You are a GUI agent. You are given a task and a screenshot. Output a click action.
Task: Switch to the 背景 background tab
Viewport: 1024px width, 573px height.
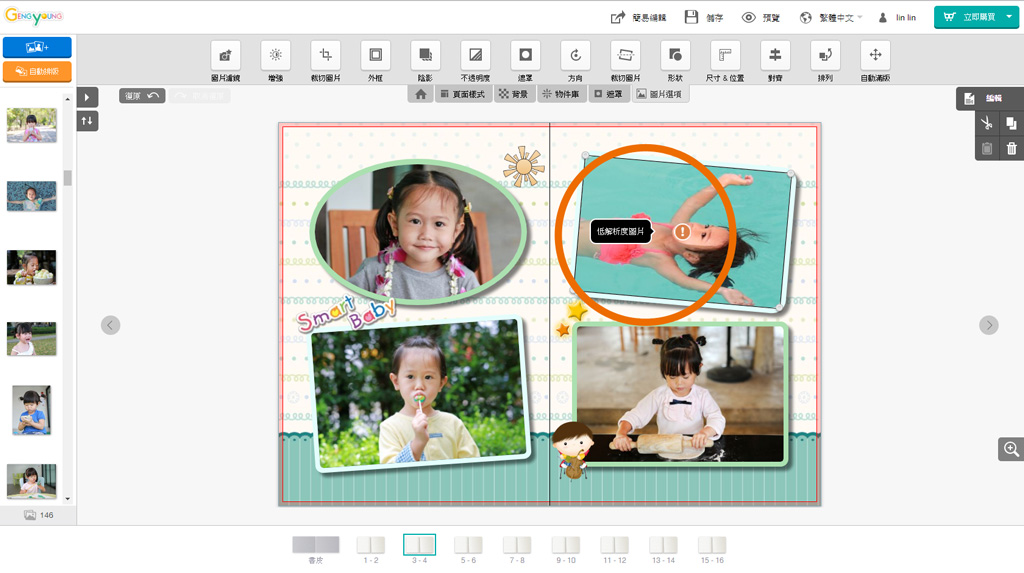pyautogui.click(x=513, y=95)
